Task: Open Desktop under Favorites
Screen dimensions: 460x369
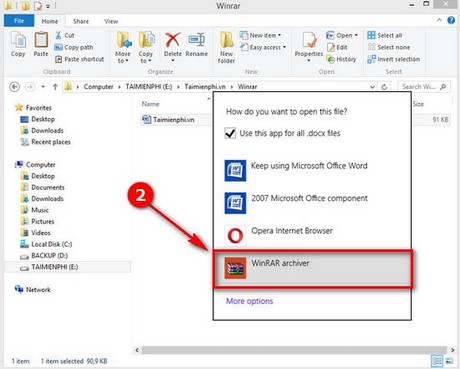Action: (x=37, y=119)
